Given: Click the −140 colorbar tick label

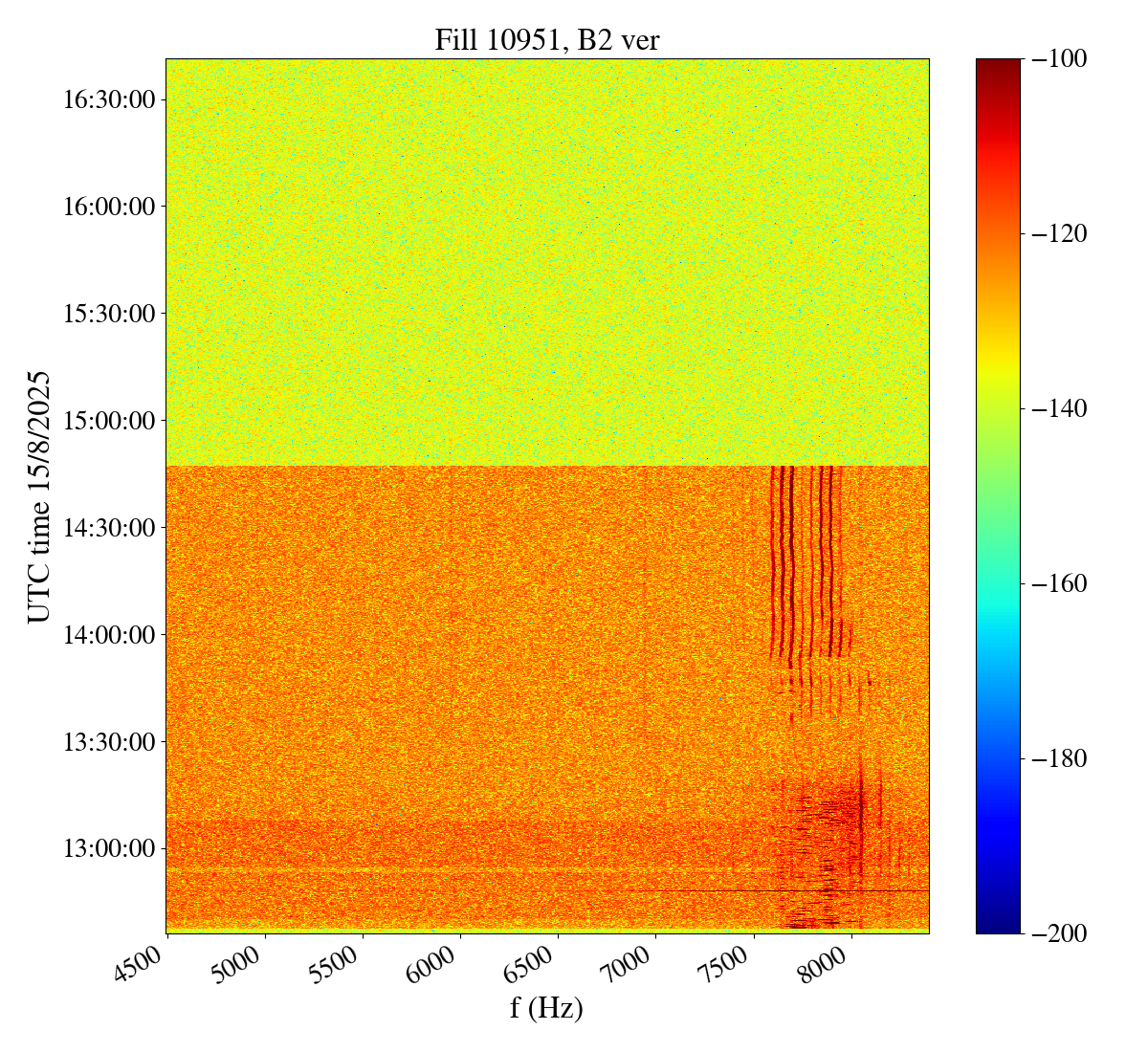Looking at the screenshot, I should pyautogui.click(x=1056, y=408).
